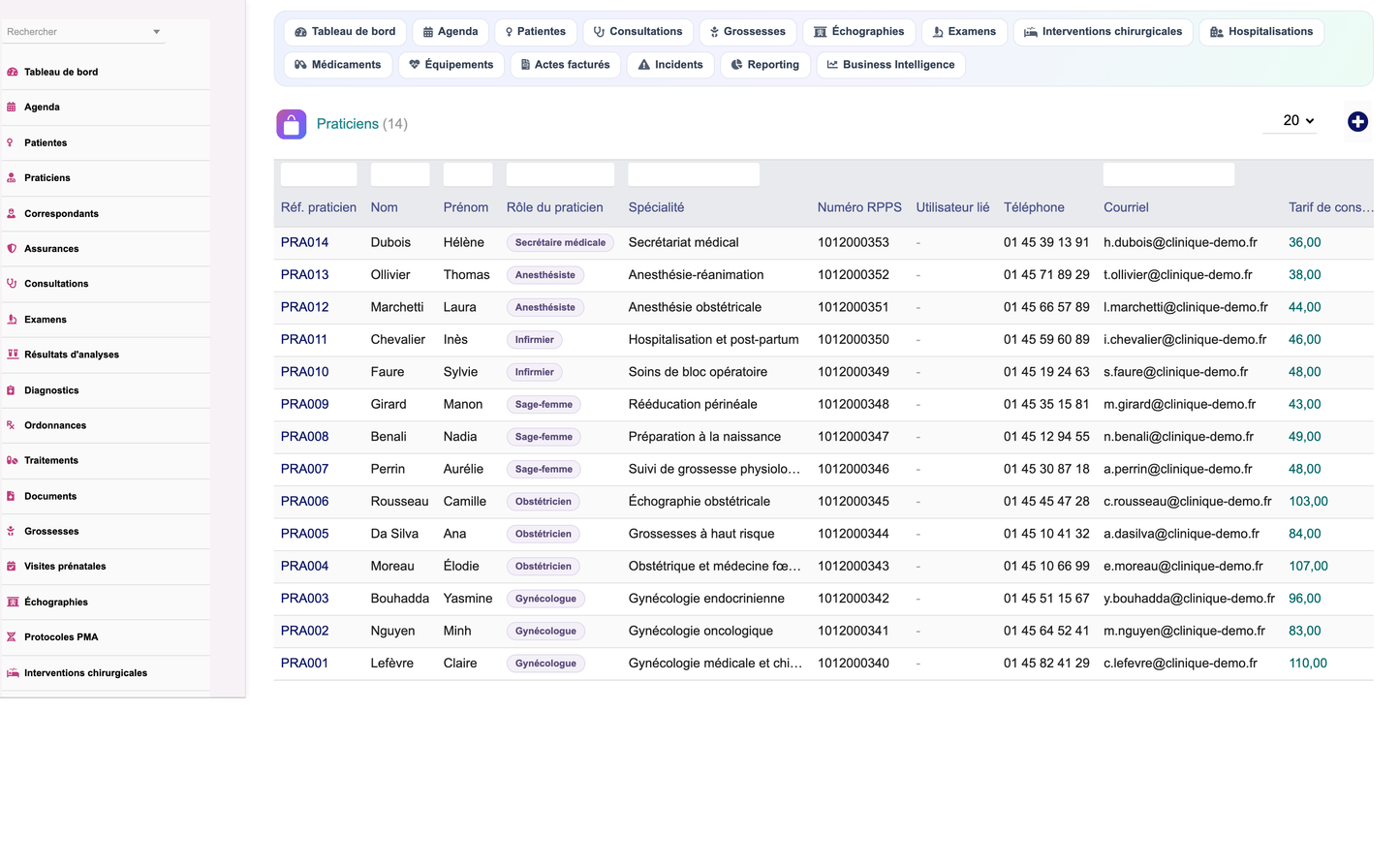Viewport: 1400px width, 866px height.
Task: Click the Courriel column filter field
Action: (1168, 174)
